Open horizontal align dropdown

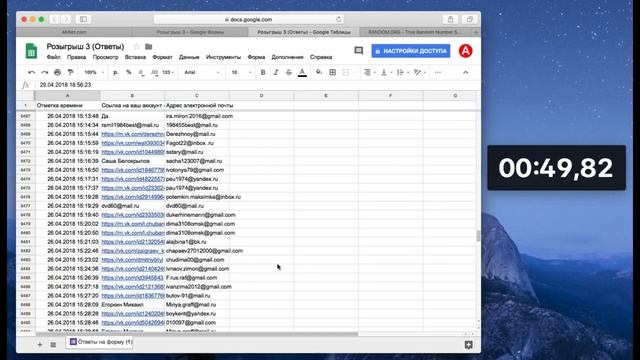pos(369,72)
